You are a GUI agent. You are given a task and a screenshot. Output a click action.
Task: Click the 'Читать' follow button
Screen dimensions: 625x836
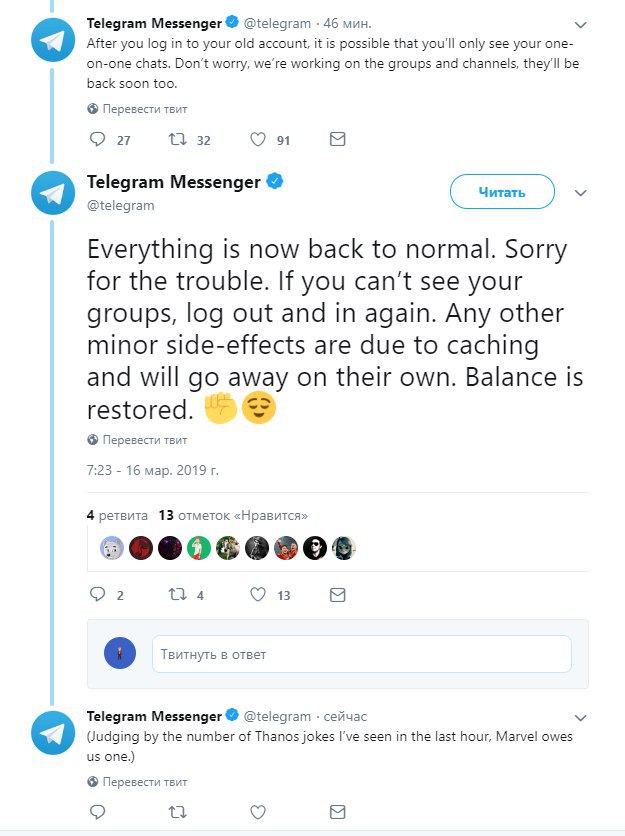pos(501,192)
